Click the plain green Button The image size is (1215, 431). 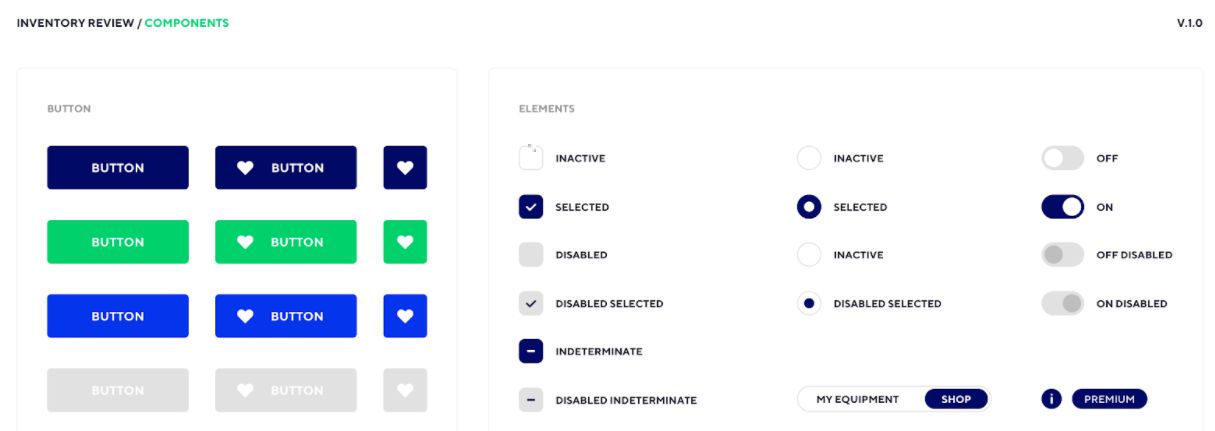pos(118,242)
